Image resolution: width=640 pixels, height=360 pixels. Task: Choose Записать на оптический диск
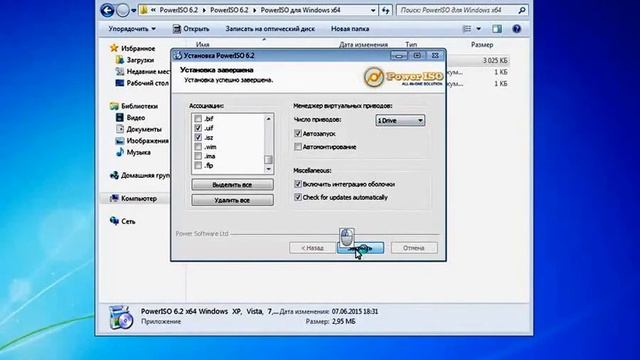click(270, 29)
